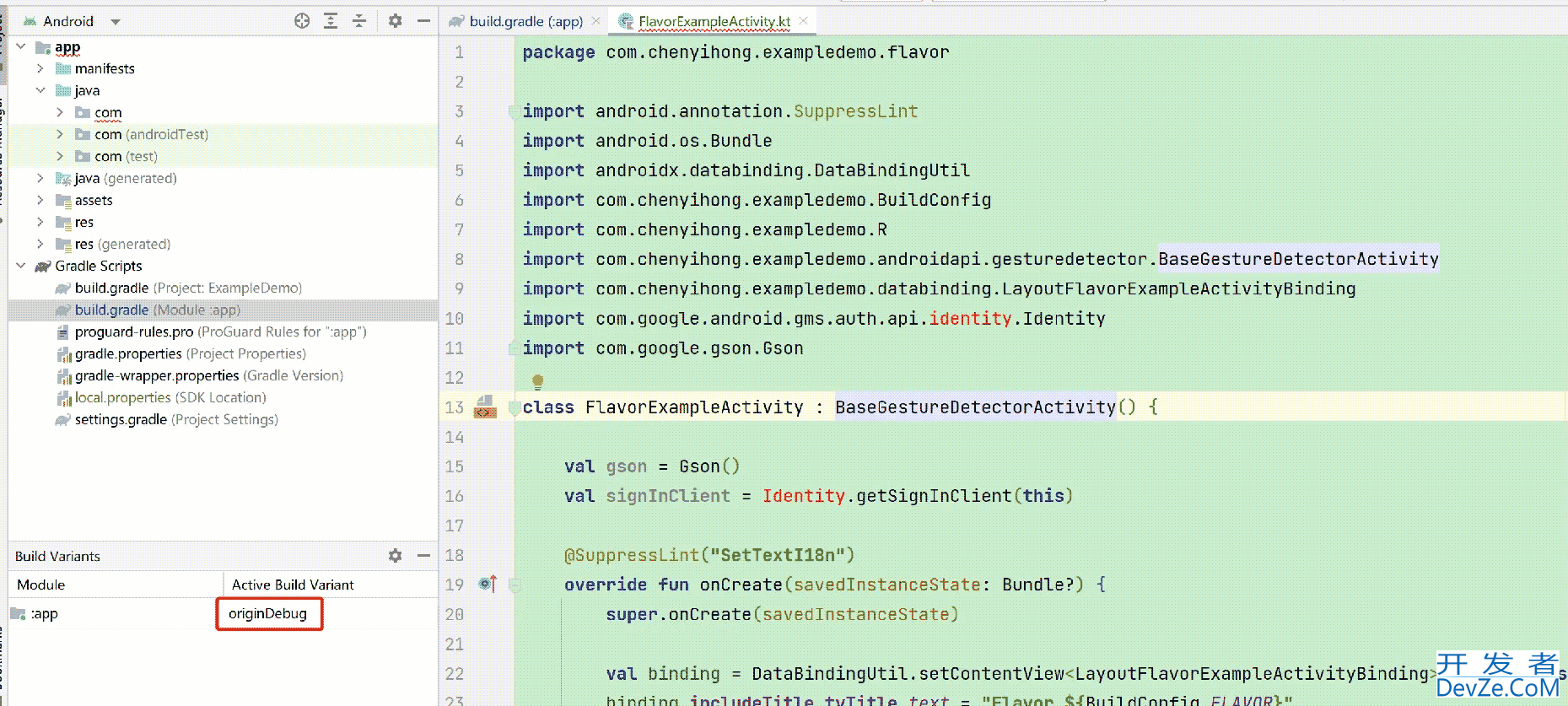Expand all project tree nodes icon
Screen dimensions: 1568x706
coord(331,21)
